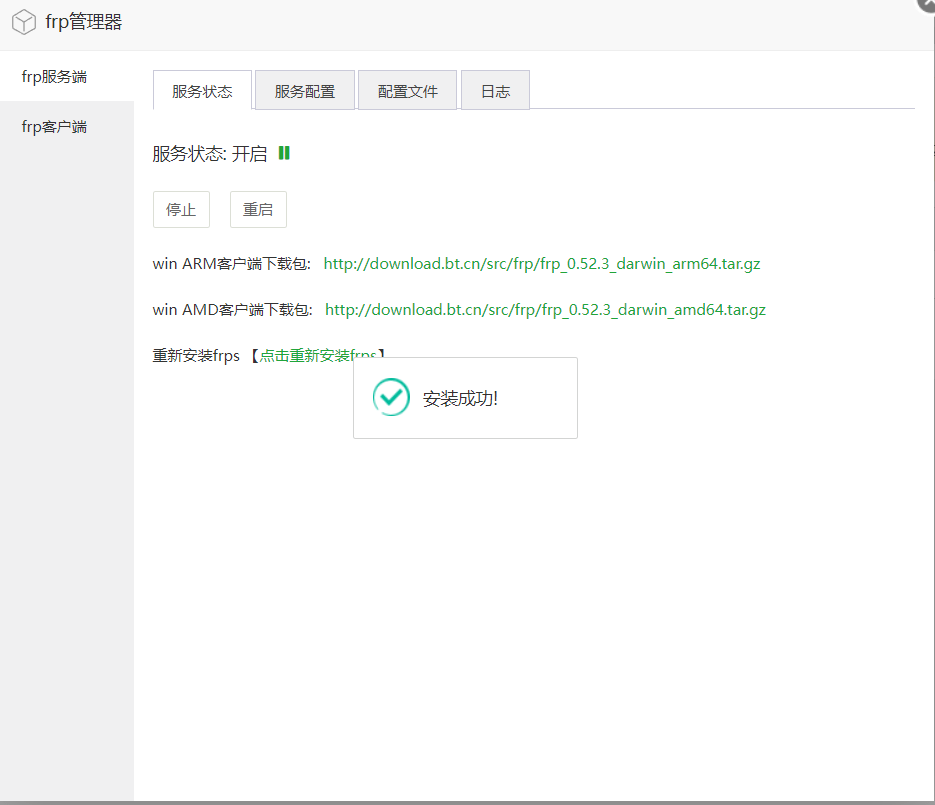The height and width of the screenshot is (805, 935).
Task: Click the 安装成功! notification message
Action: click(460, 399)
